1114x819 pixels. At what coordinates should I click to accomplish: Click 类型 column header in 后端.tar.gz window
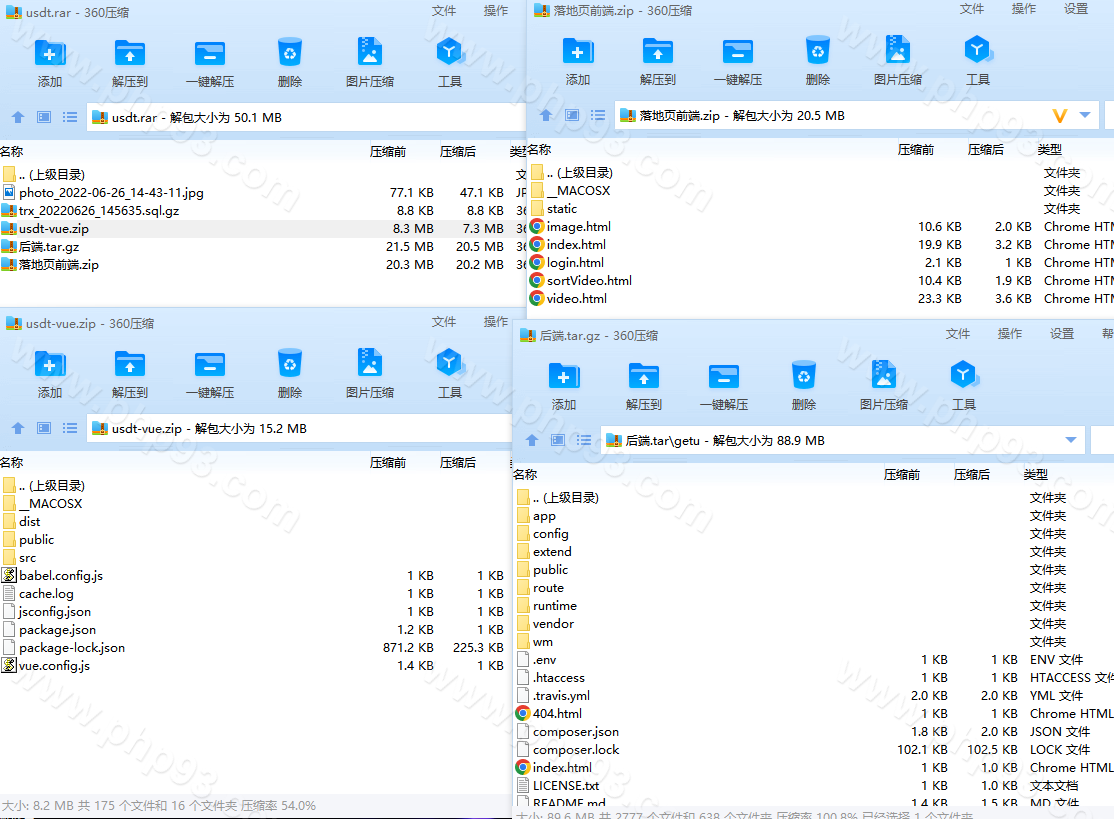click(x=1036, y=475)
